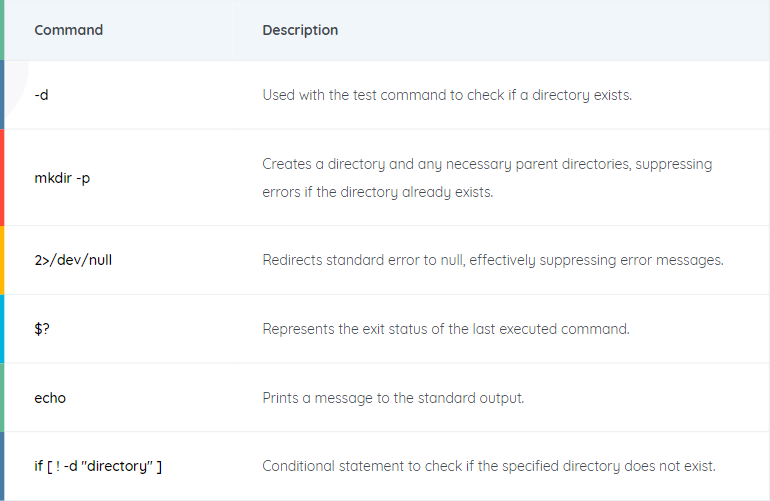Click "errors if the directory already exists" line

coord(378,192)
